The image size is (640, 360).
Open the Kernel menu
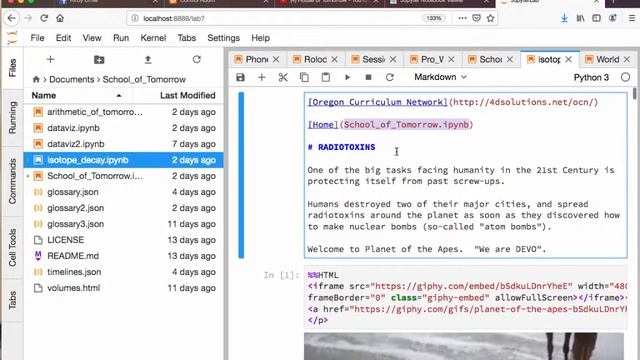click(x=153, y=38)
